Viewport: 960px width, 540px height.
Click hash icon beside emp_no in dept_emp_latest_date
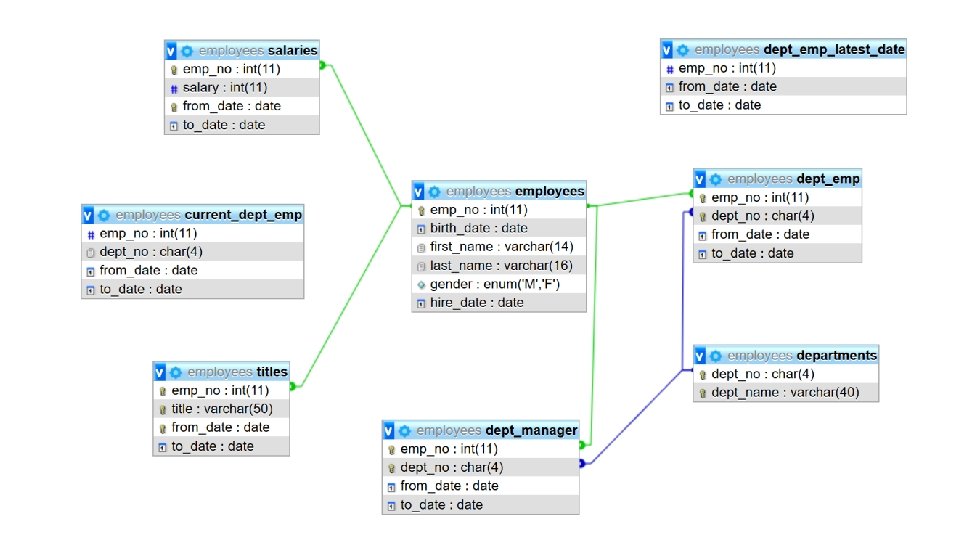(670, 69)
